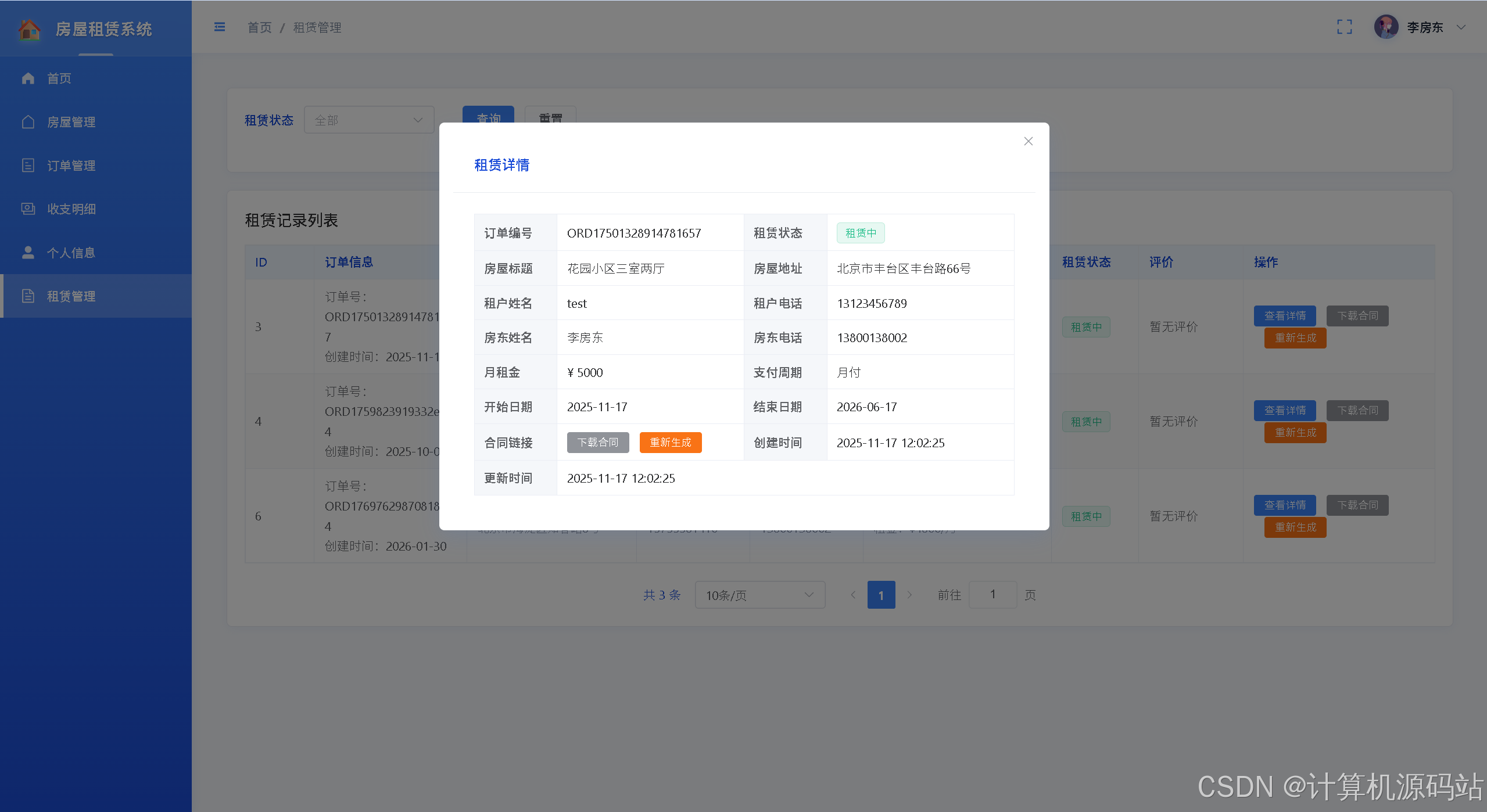Go to next page with right arrow
The height and width of the screenshot is (812, 1487).
coord(909,595)
